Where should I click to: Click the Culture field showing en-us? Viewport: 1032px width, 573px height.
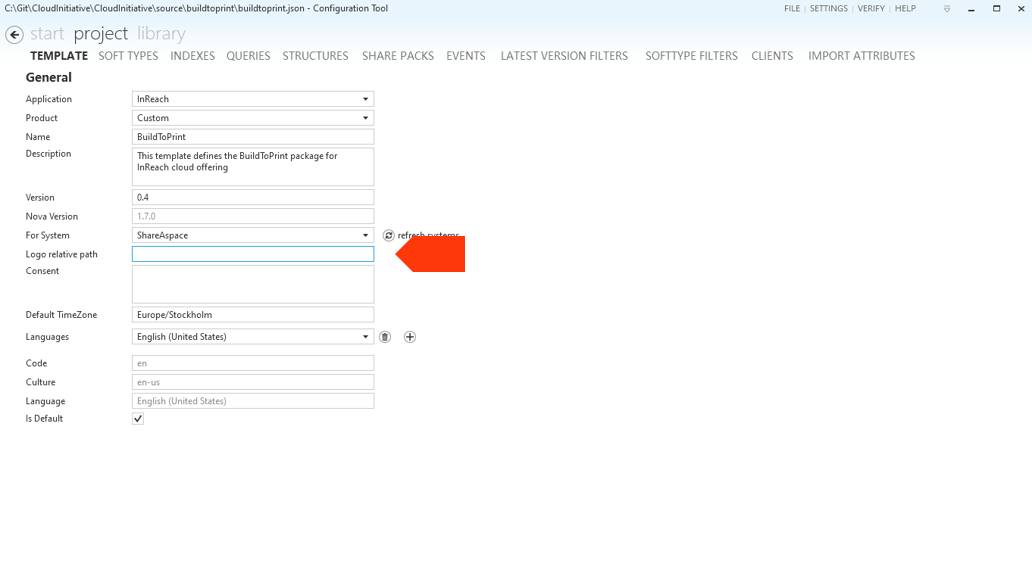(253, 382)
